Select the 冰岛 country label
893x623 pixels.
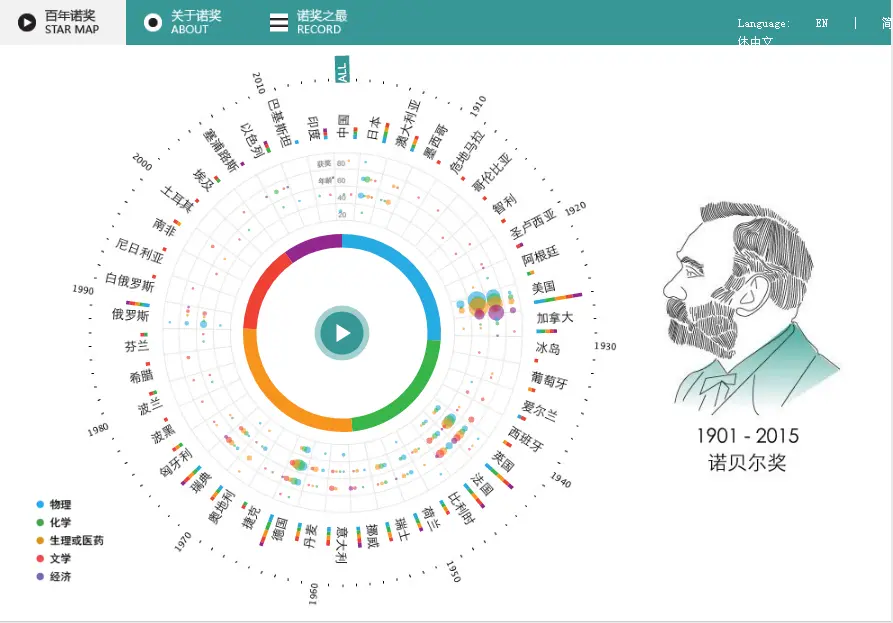pyautogui.click(x=548, y=348)
